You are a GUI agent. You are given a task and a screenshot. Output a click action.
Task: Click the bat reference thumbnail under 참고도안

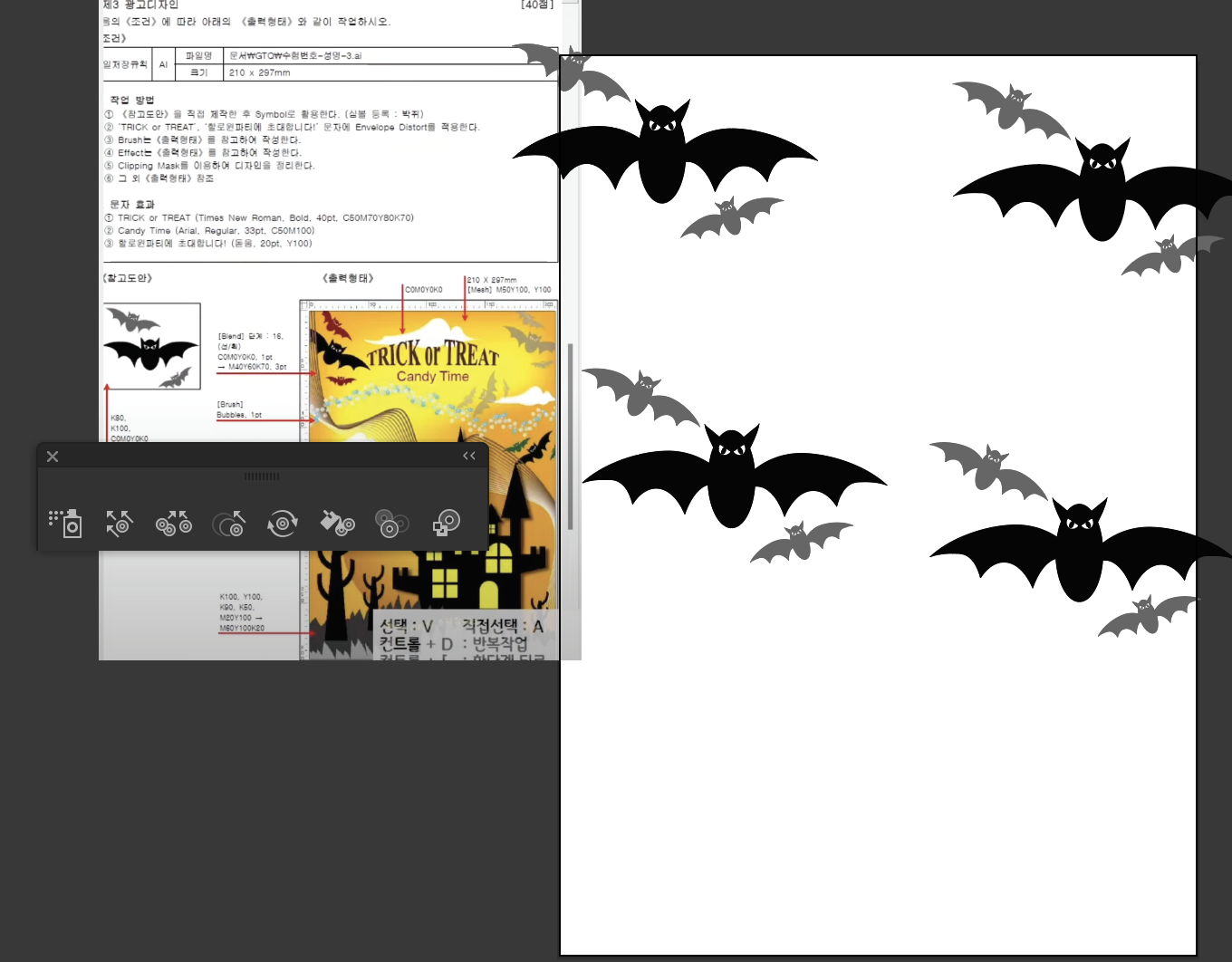(151, 347)
